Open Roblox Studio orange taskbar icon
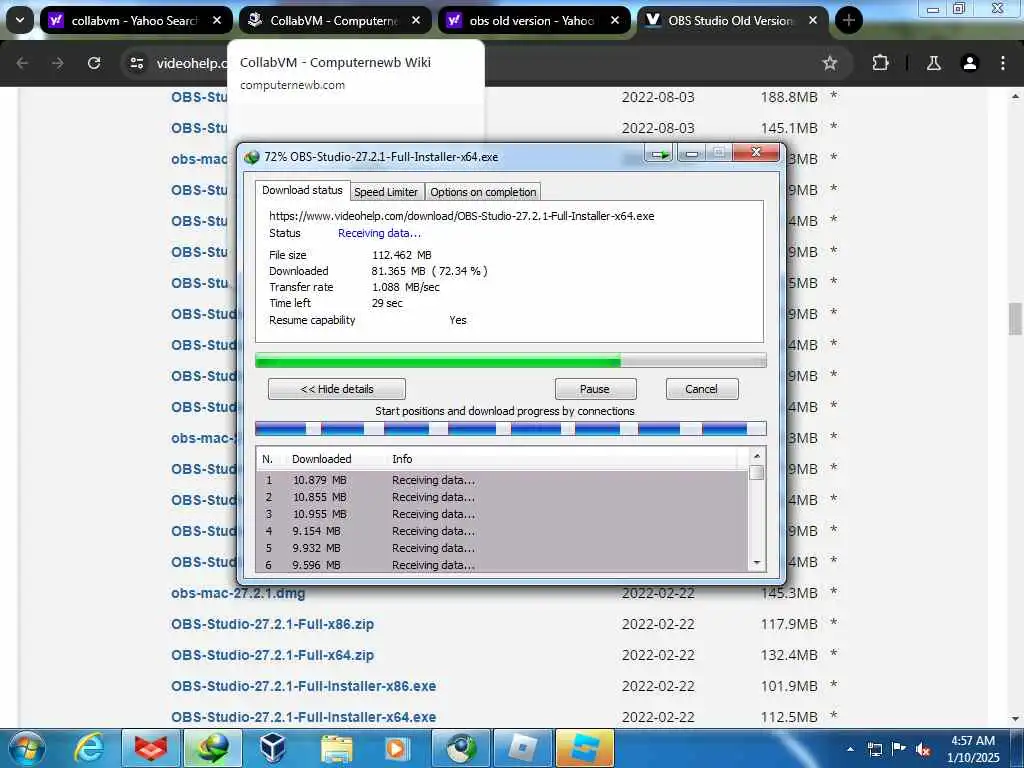 point(584,748)
